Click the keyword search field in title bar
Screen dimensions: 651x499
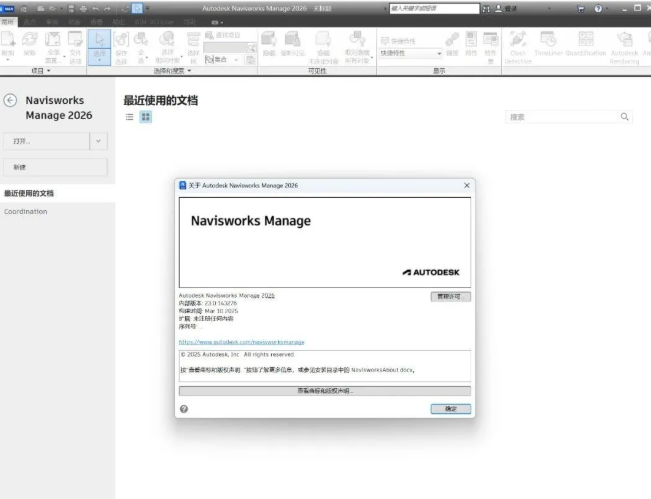[x=434, y=8]
